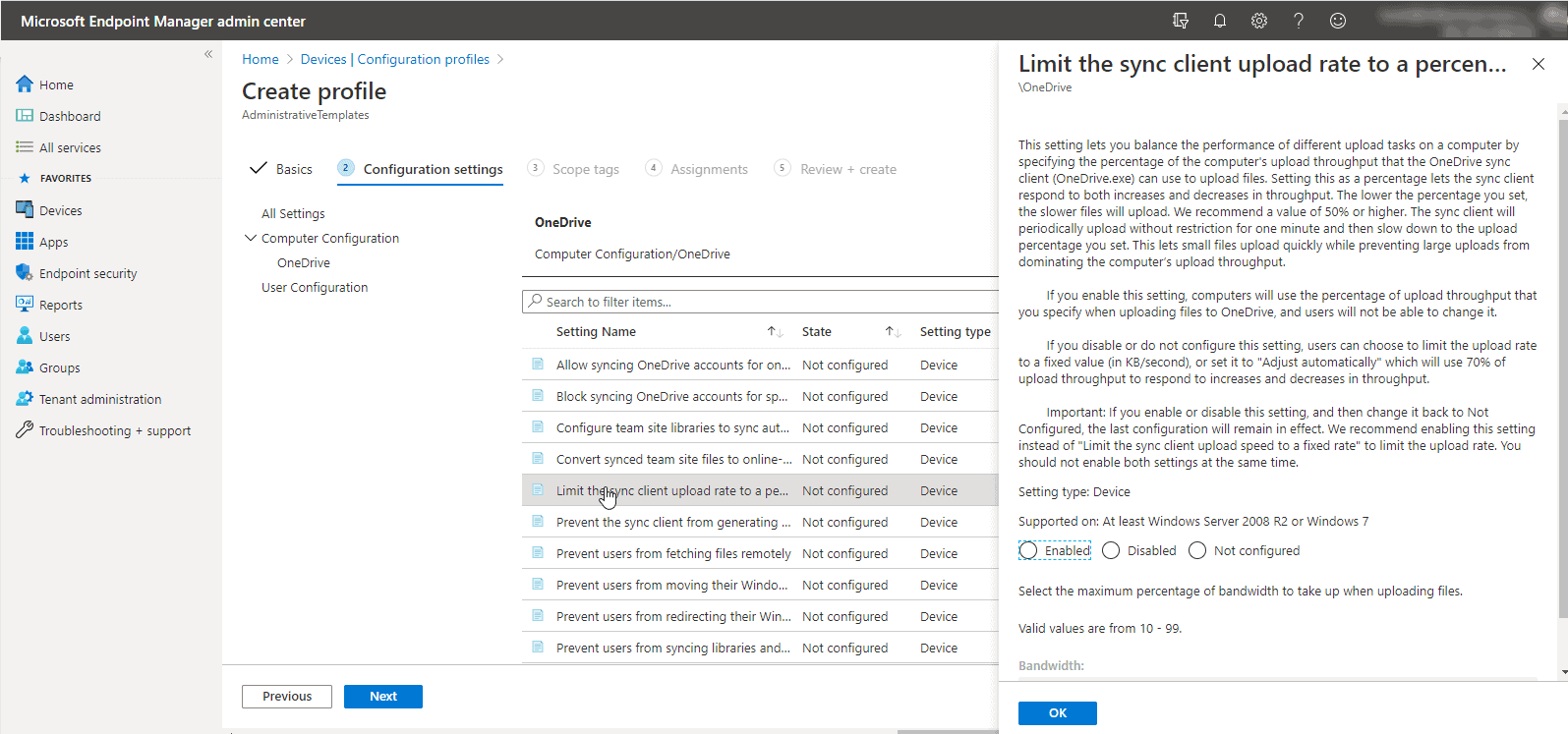Select the Disabled radio button

tap(1111, 550)
